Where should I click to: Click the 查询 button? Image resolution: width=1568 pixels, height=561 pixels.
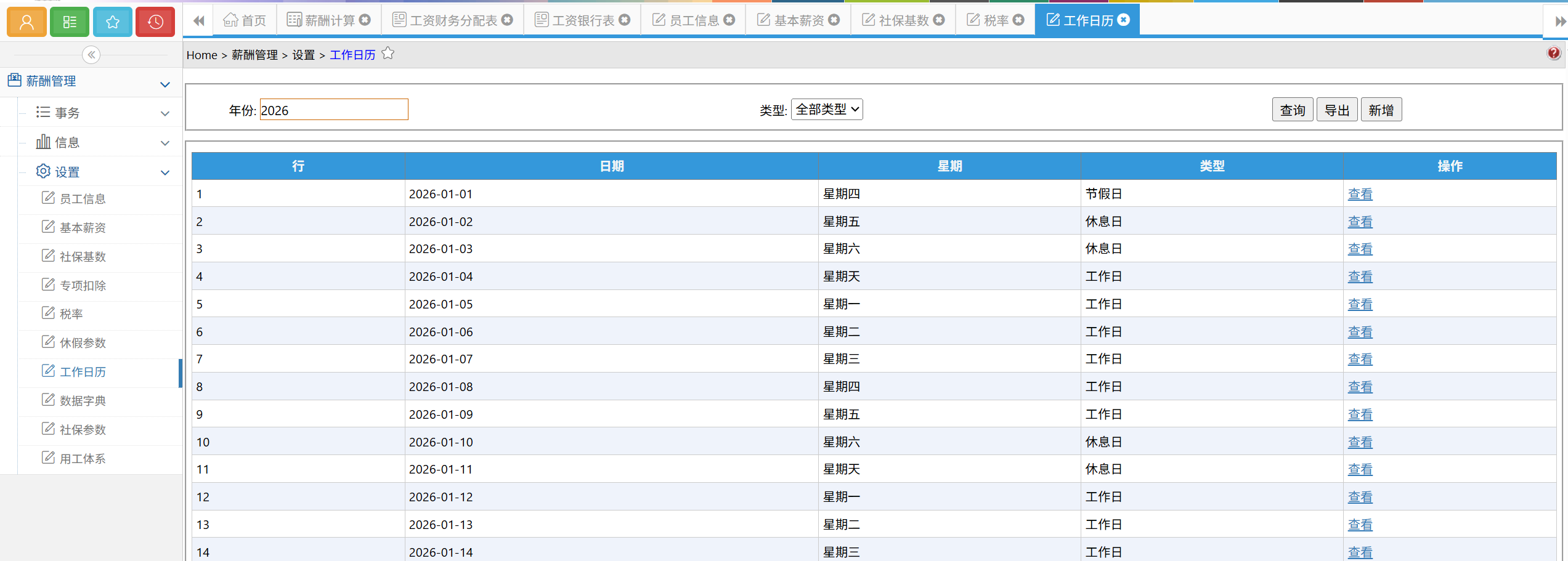click(1293, 110)
